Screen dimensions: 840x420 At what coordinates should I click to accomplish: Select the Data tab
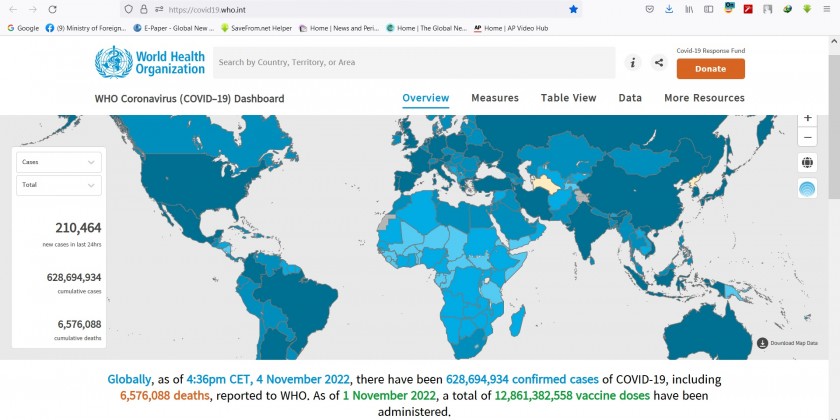pyautogui.click(x=630, y=98)
